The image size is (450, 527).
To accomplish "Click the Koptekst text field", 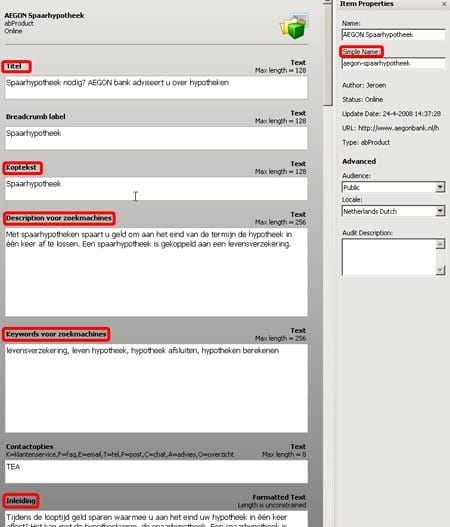I will [x=156, y=189].
